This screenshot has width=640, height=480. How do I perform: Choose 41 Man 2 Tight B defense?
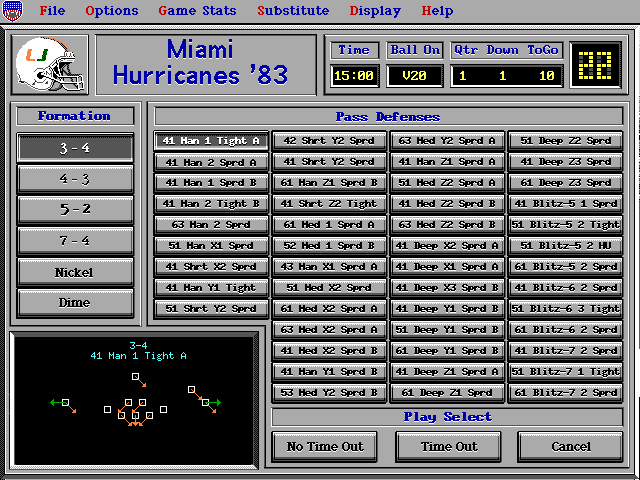pos(211,204)
